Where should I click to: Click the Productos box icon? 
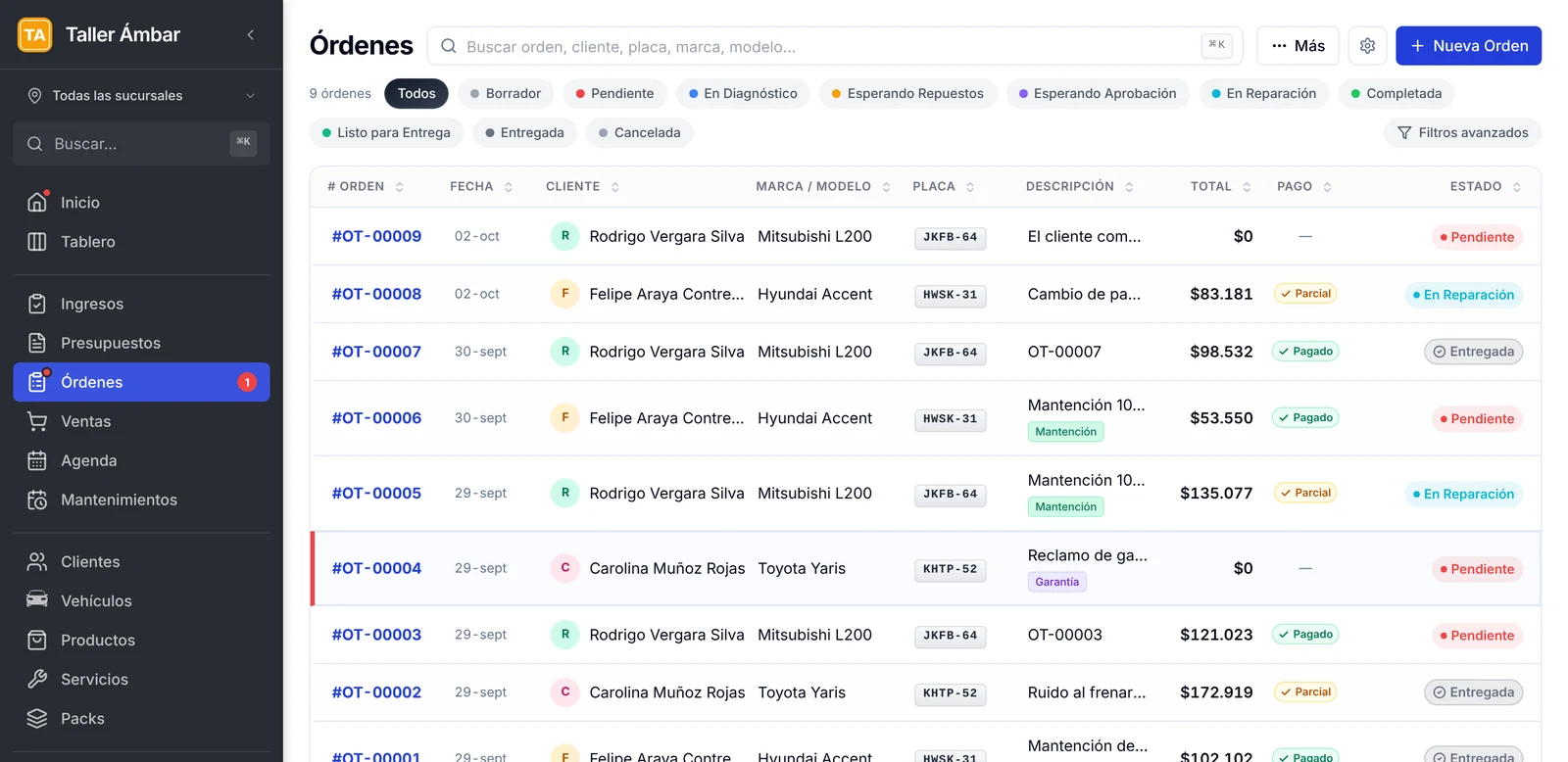pyautogui.click(x=37, y=640)
